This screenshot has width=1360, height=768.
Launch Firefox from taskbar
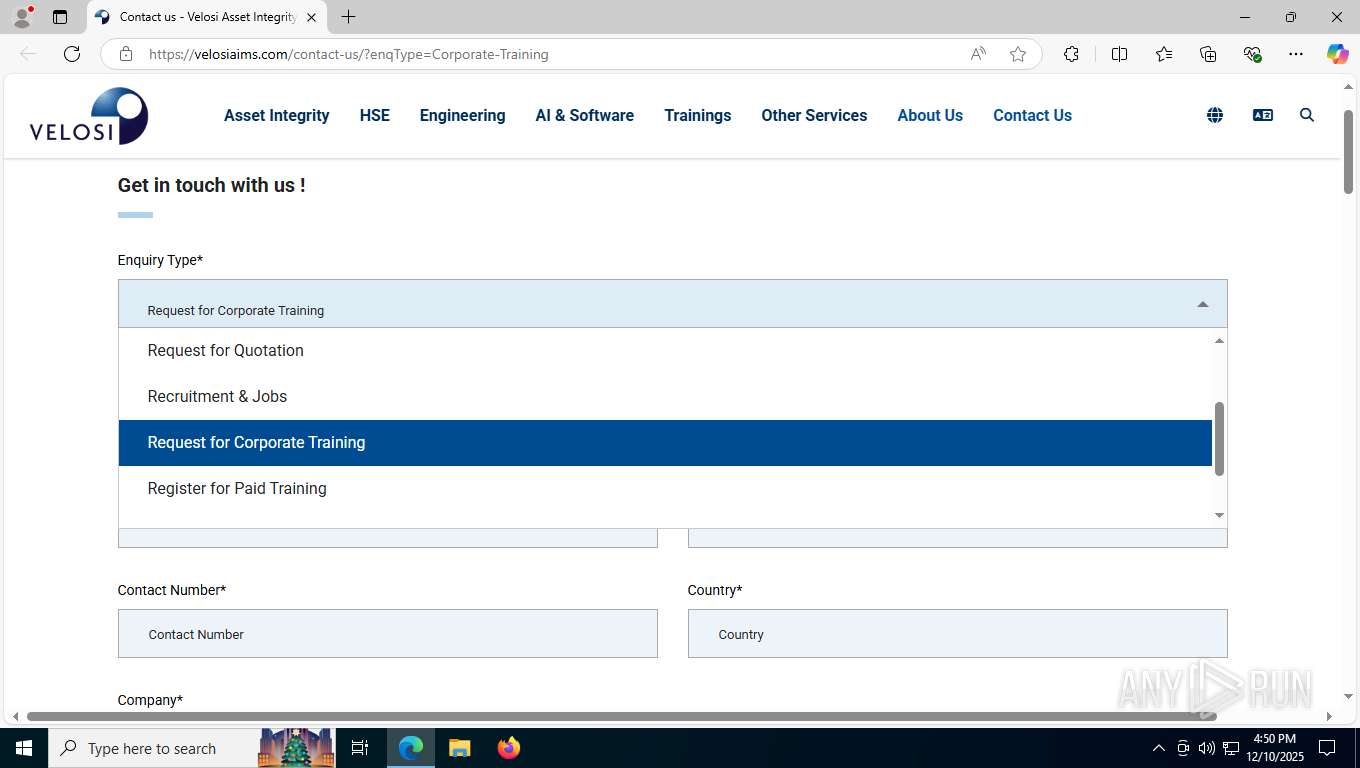509,748
